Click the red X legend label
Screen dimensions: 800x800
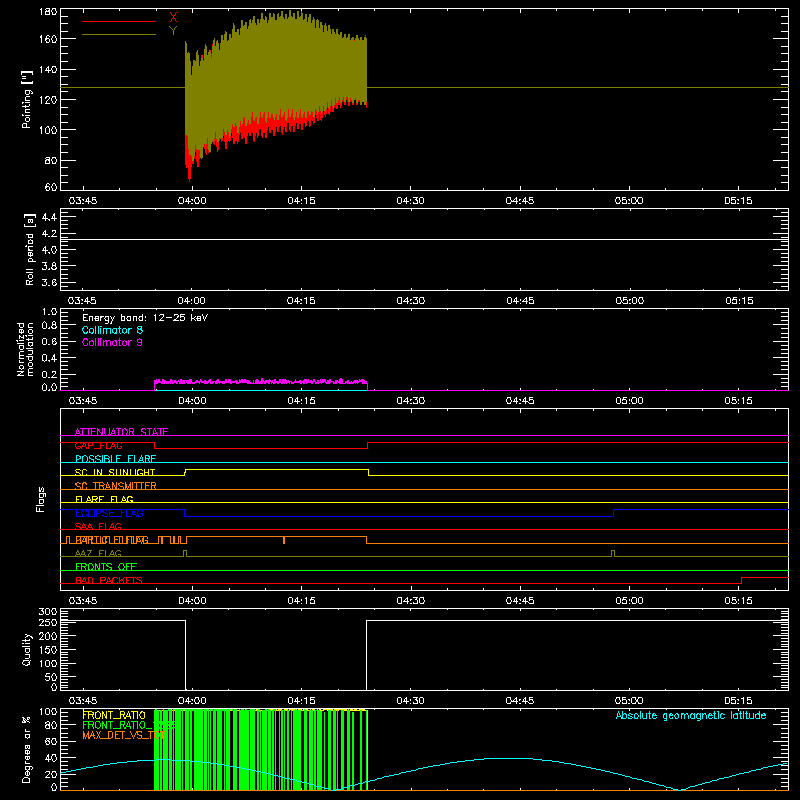pos(173,18)
